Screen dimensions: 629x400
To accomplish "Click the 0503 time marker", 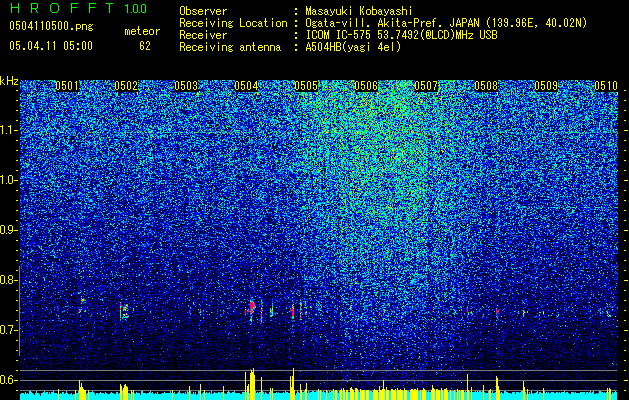I will tap(186, 86).
